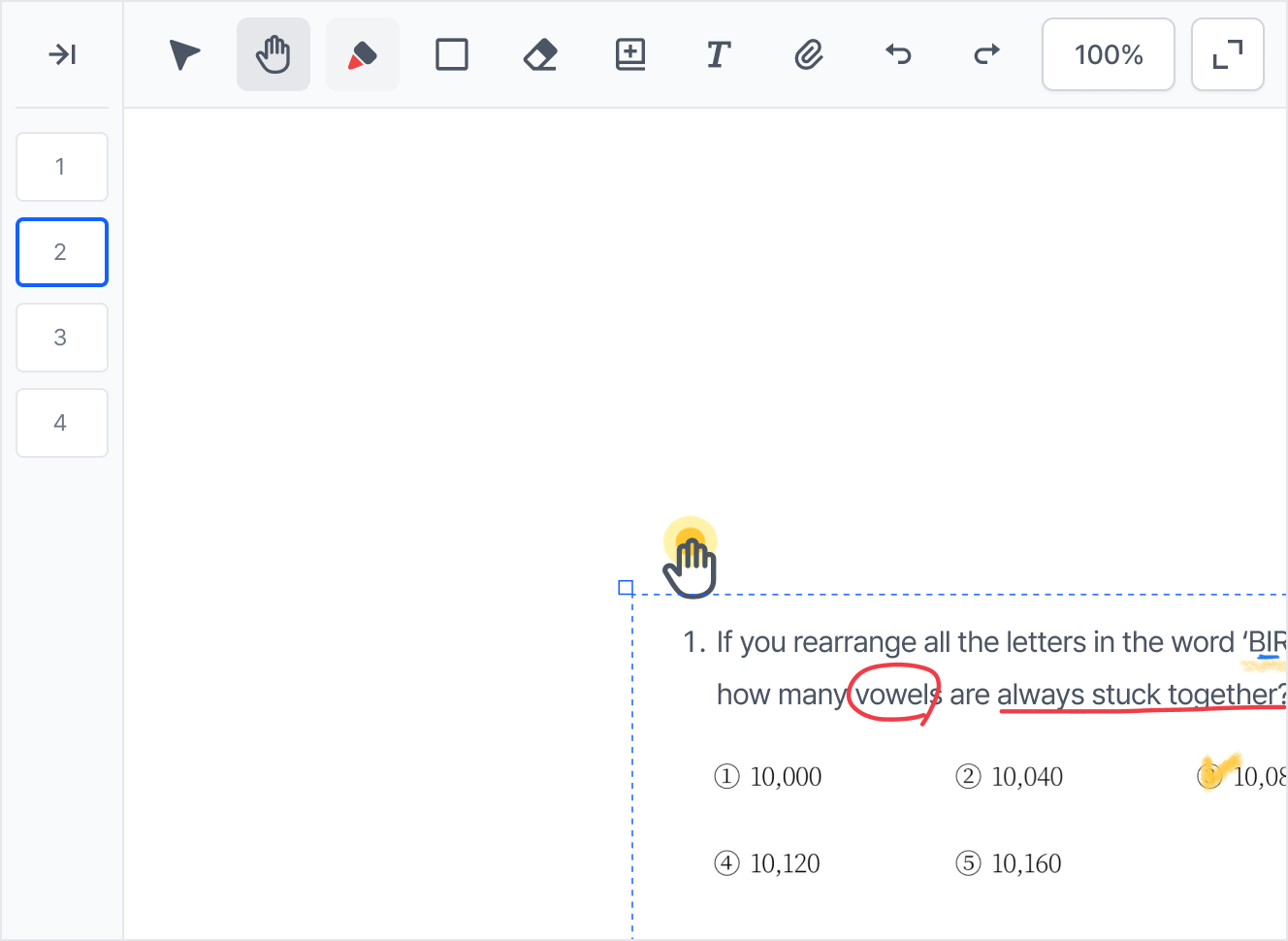1288x941 pixels.
Task: Collapse the page sidebar with the arrow icon
Action: click(62, 54)
